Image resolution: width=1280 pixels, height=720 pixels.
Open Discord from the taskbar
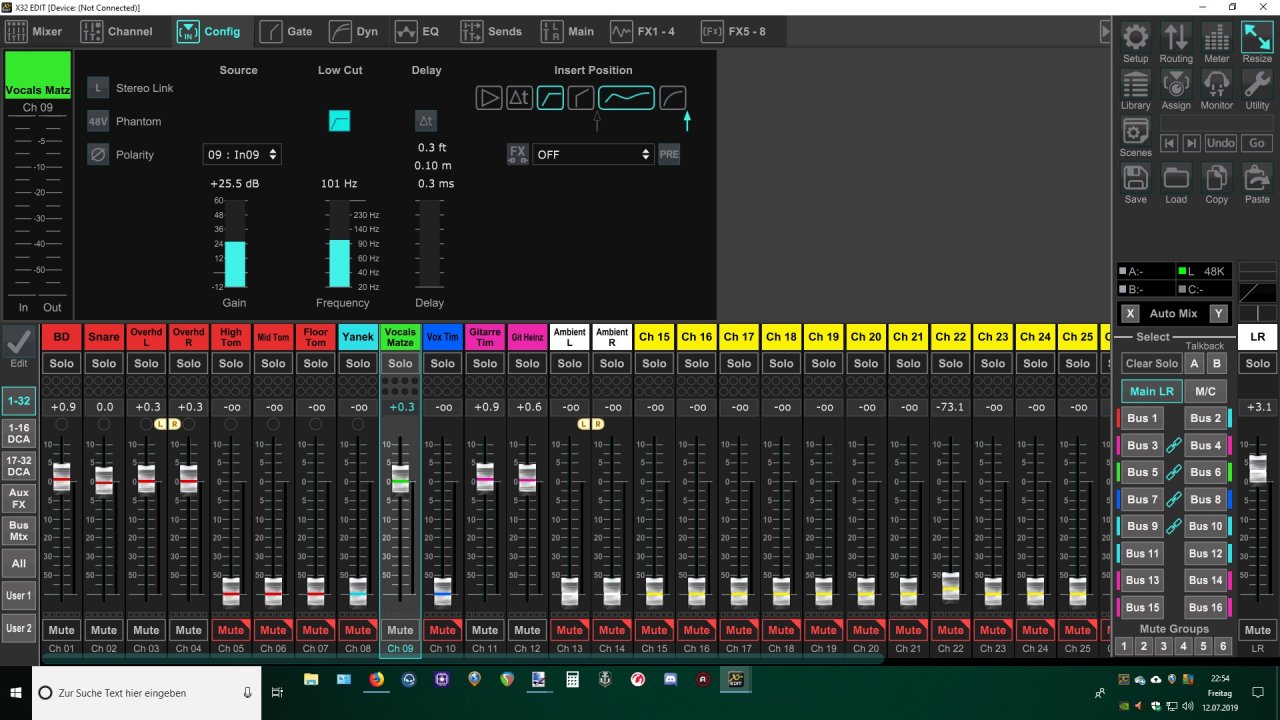pos(671,680)
